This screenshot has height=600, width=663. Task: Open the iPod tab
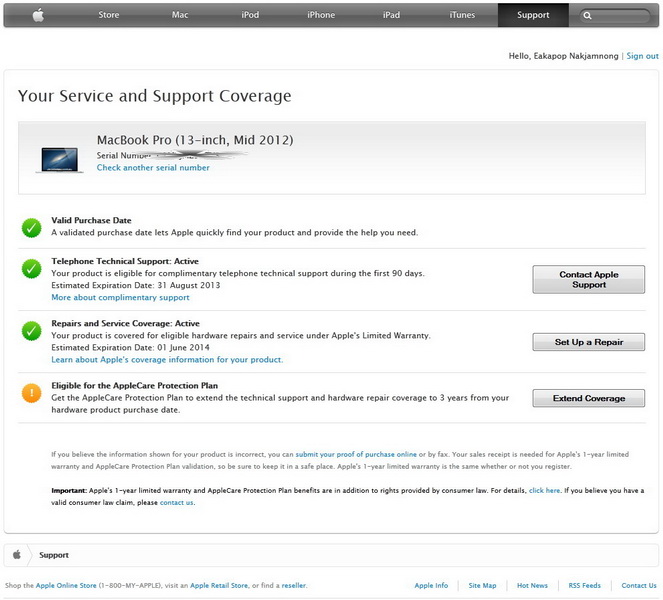(250, 15)
